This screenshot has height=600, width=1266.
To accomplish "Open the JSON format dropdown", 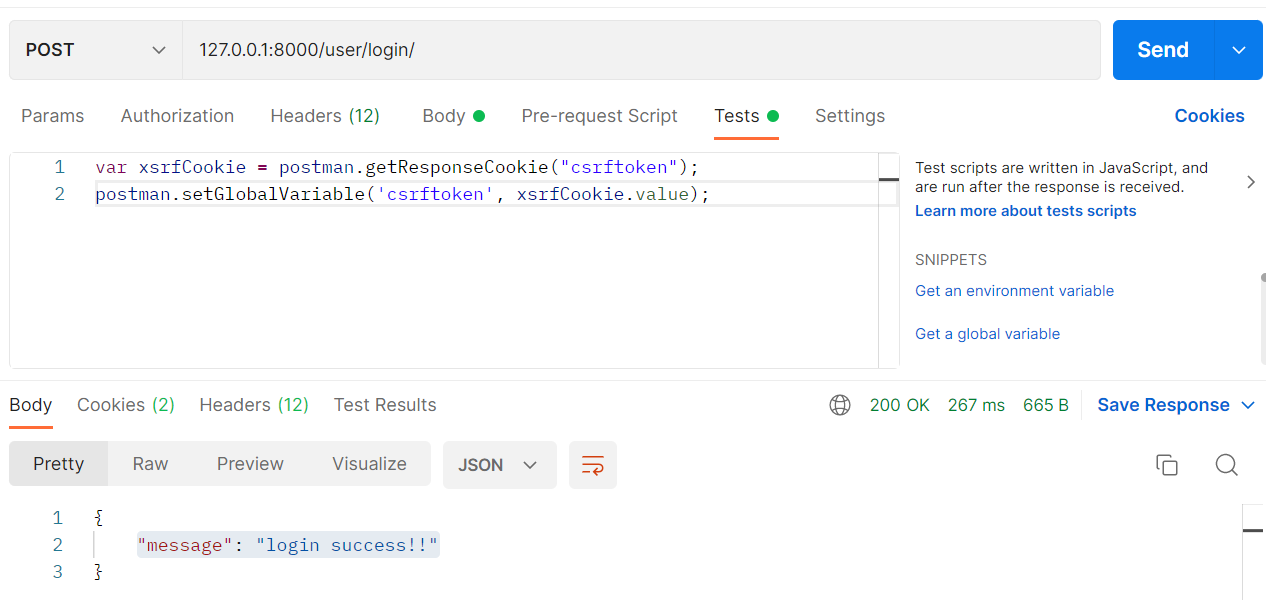I will point(499,465).
